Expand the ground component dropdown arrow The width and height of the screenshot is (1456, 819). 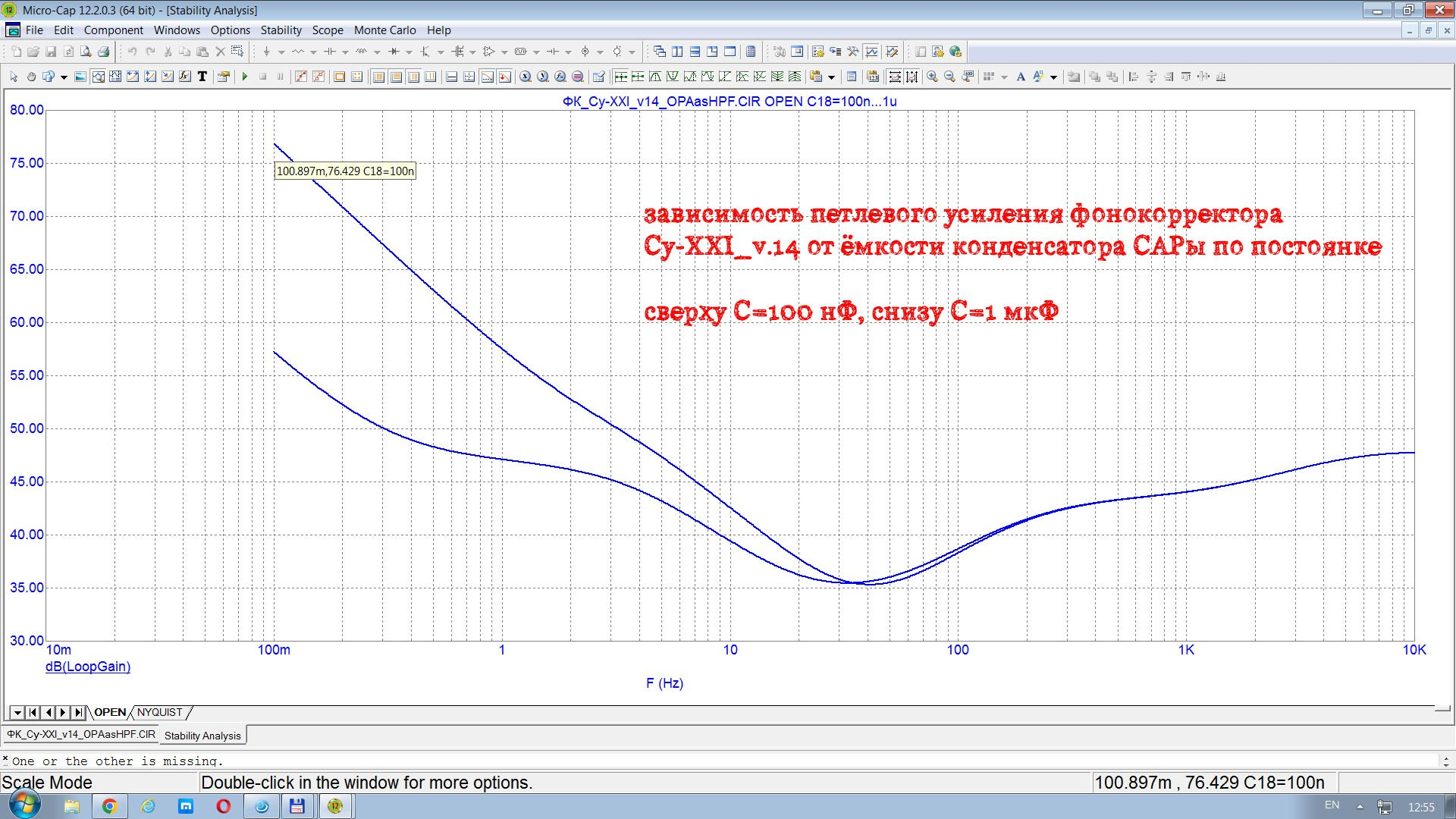point(281,52)
